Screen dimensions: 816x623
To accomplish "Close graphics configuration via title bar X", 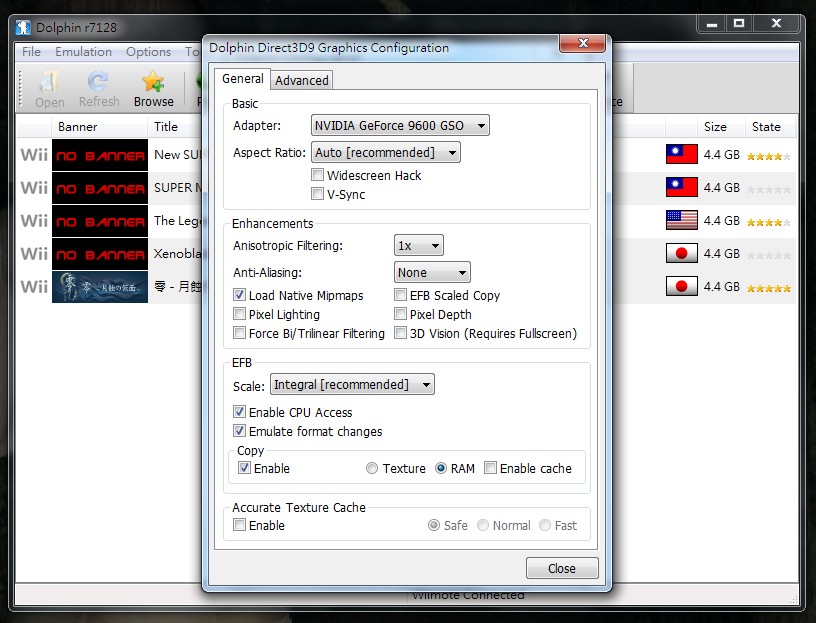I will (x=583, y=43).
